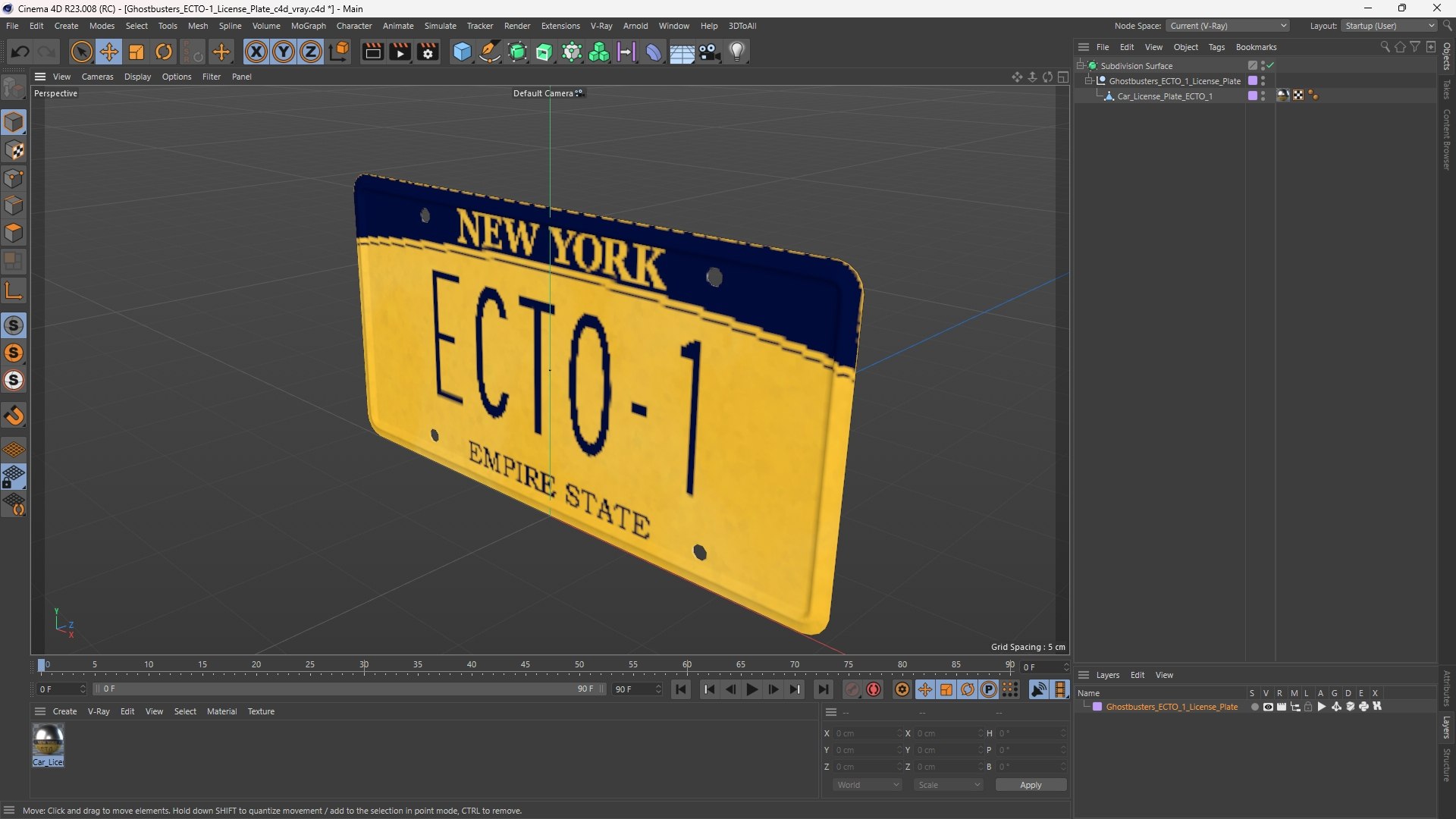Add a Camera object icon

pyautogui.click(x=710, y=52)
